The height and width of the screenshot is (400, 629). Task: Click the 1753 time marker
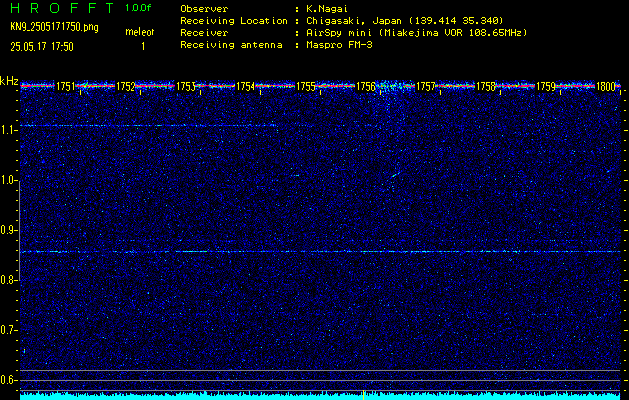[186, 86]
